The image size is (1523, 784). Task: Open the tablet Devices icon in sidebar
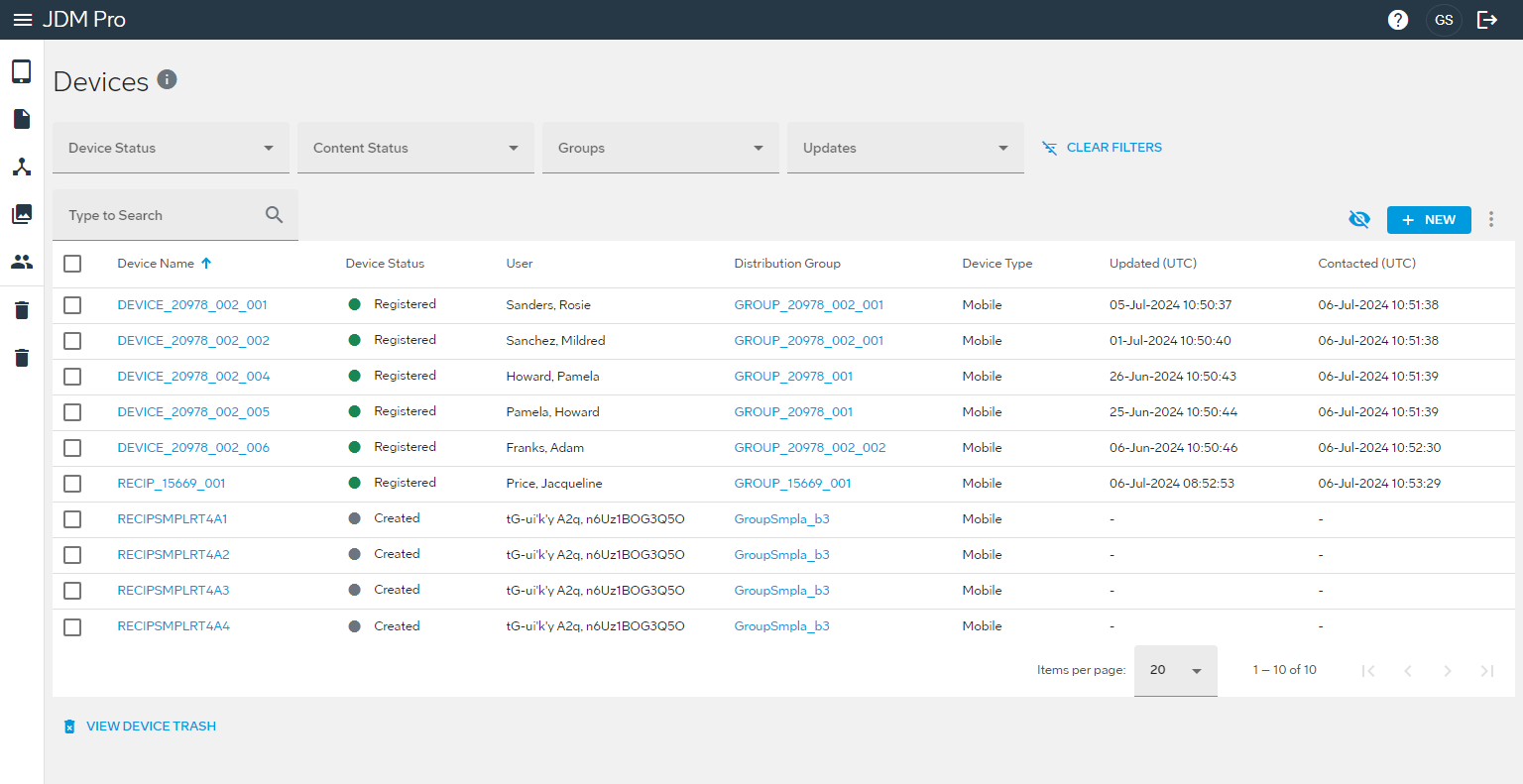(x=22, y=71)
